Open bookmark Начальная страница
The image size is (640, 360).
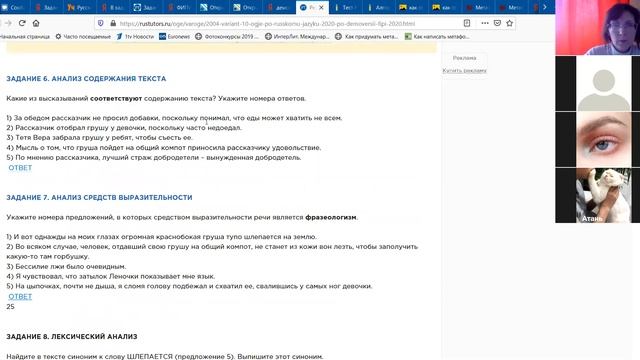(x=24, y=37)
